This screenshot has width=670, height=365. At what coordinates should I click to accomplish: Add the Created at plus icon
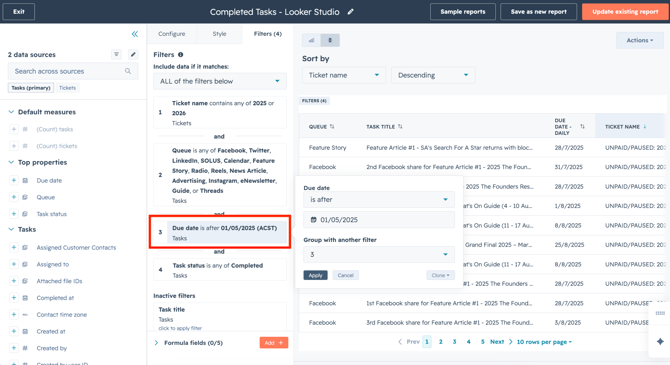click(x=14, y=331)
